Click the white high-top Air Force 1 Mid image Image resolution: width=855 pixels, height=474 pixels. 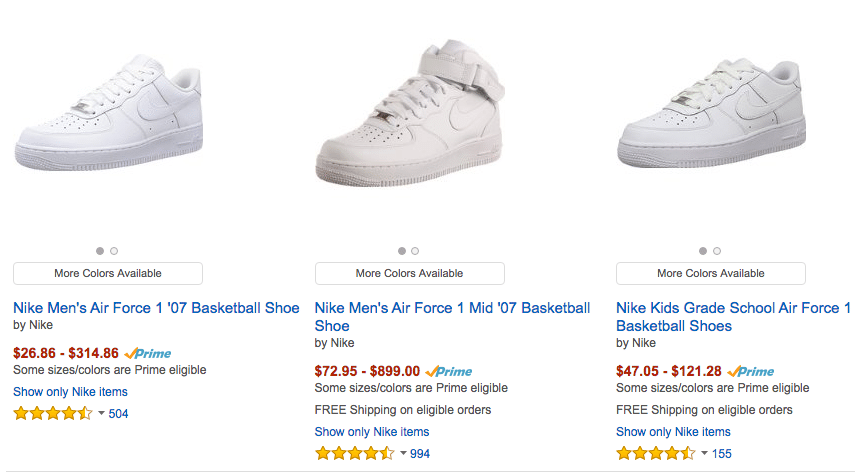click(x=410, y=113)
